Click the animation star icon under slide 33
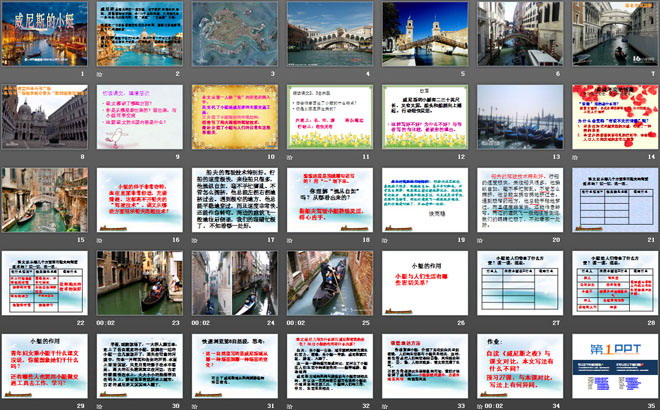The image size is (660, 410). (385, 406)
